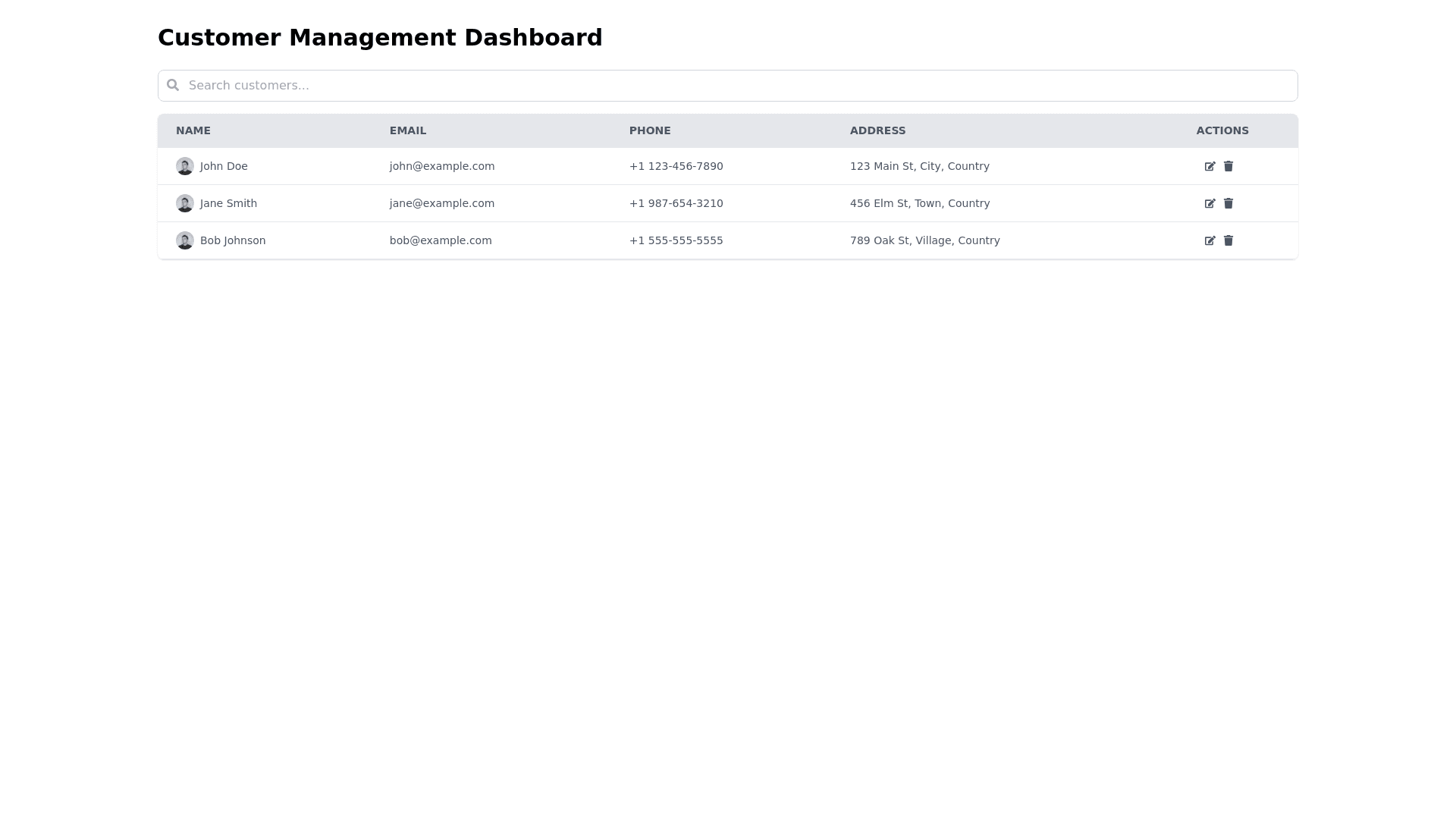Select the address 789 Oak St, Village, Country
The width and height of the screenshot is (1456, 819).
(x=924, y=240)
